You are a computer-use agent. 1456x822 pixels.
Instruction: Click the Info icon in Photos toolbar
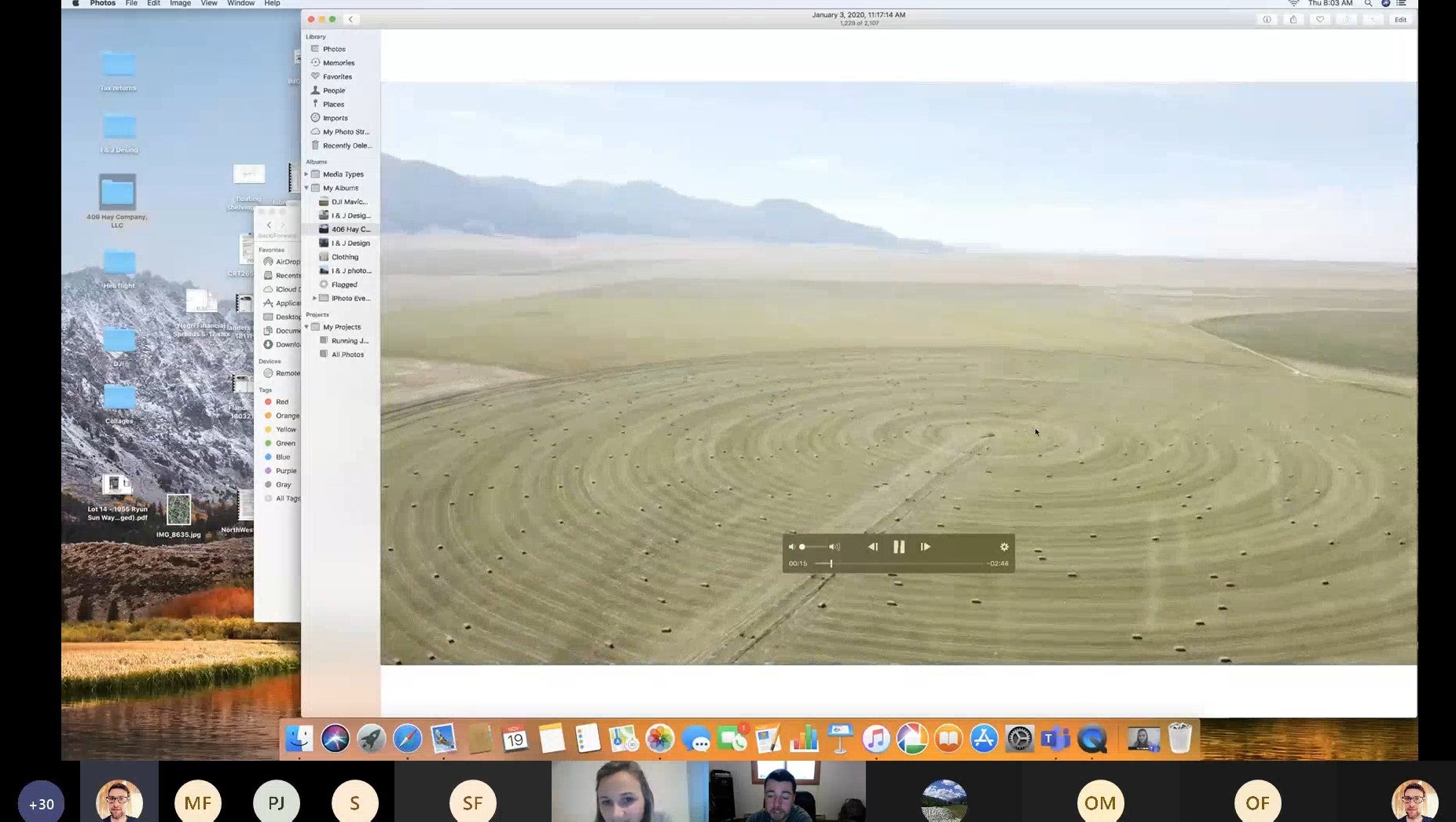click(1267, 20)
